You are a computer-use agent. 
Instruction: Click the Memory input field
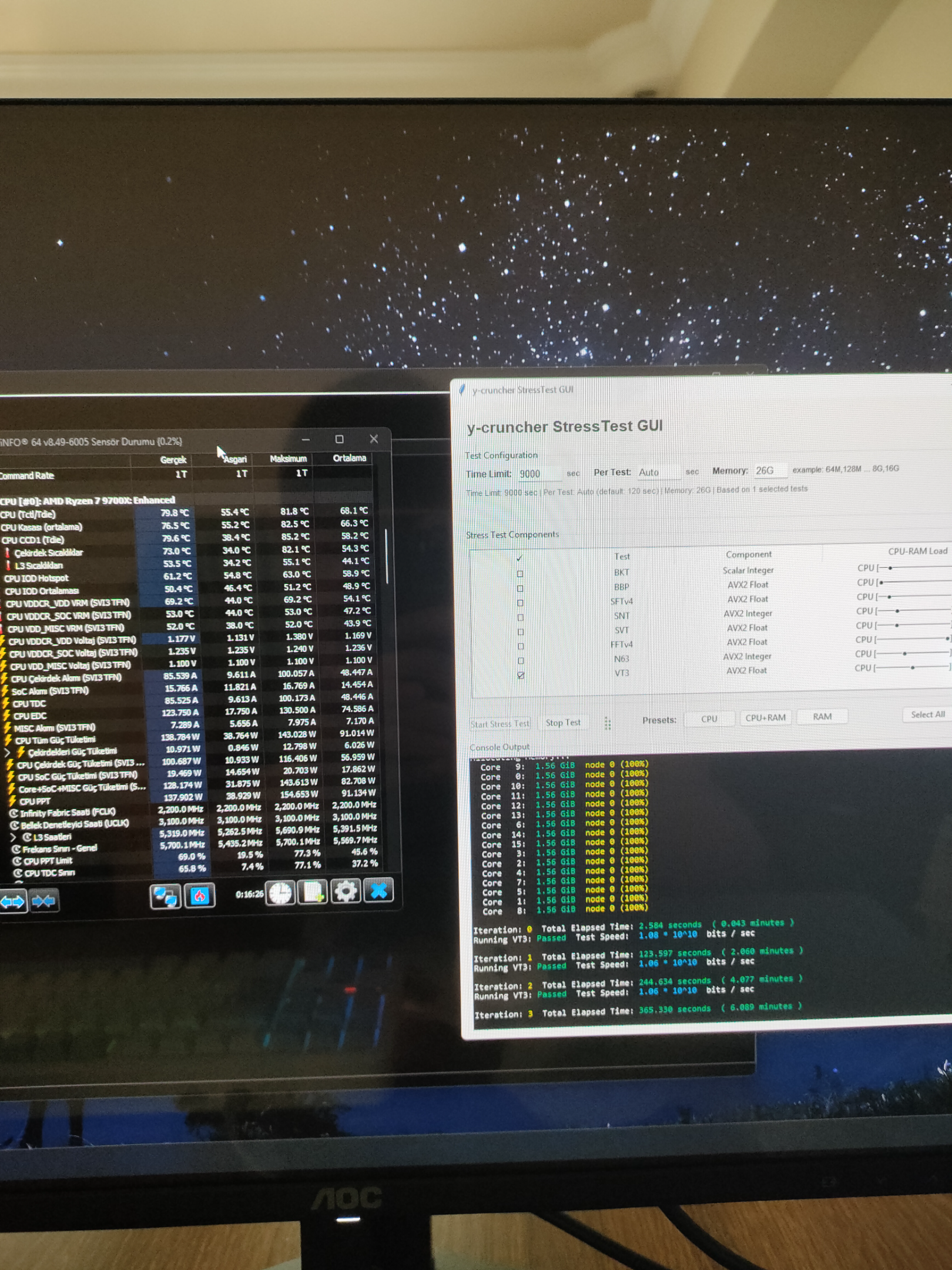pyautogui.click(x=770, y=470)
